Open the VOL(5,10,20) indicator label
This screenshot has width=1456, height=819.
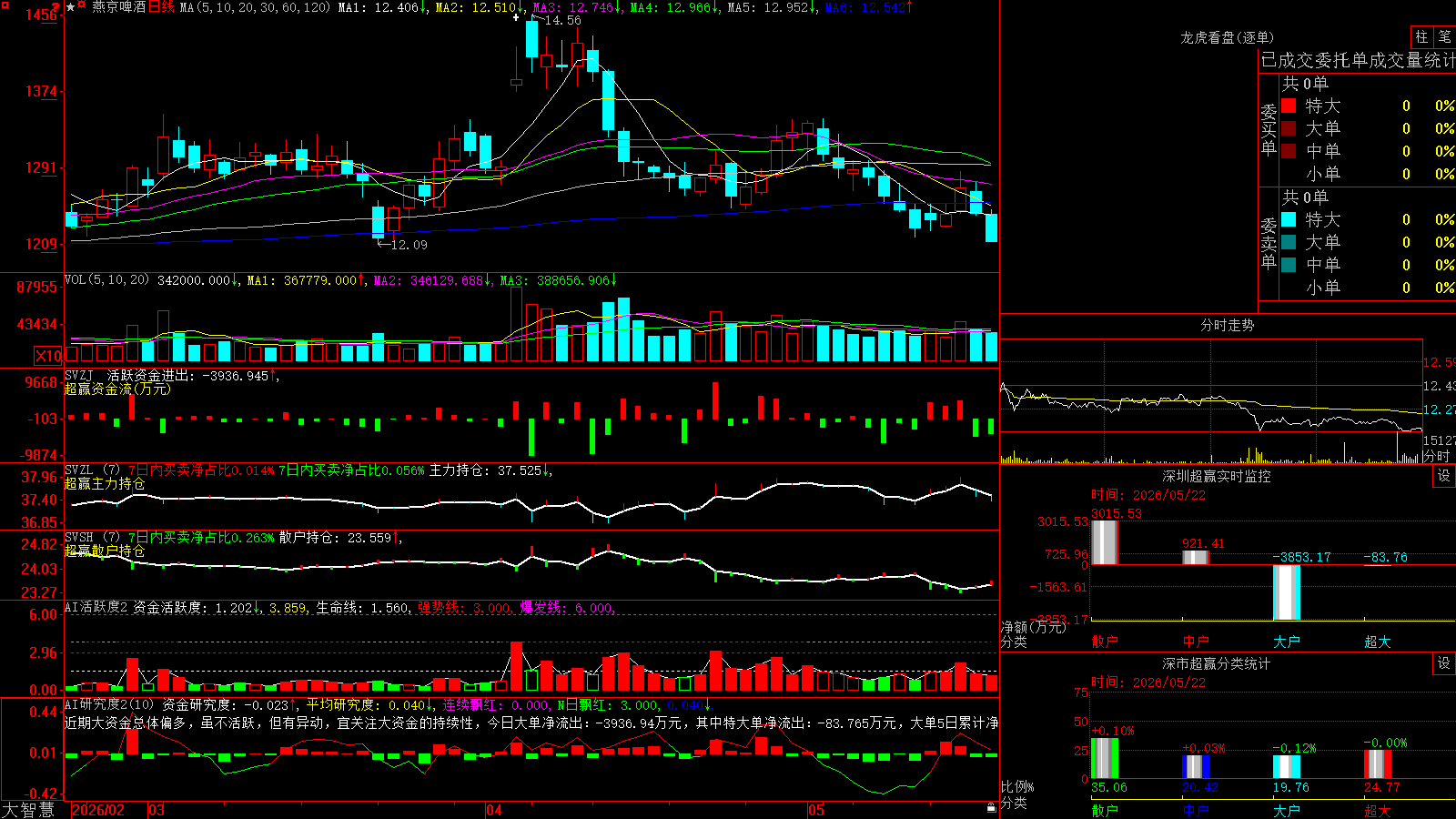click(106, 280)
